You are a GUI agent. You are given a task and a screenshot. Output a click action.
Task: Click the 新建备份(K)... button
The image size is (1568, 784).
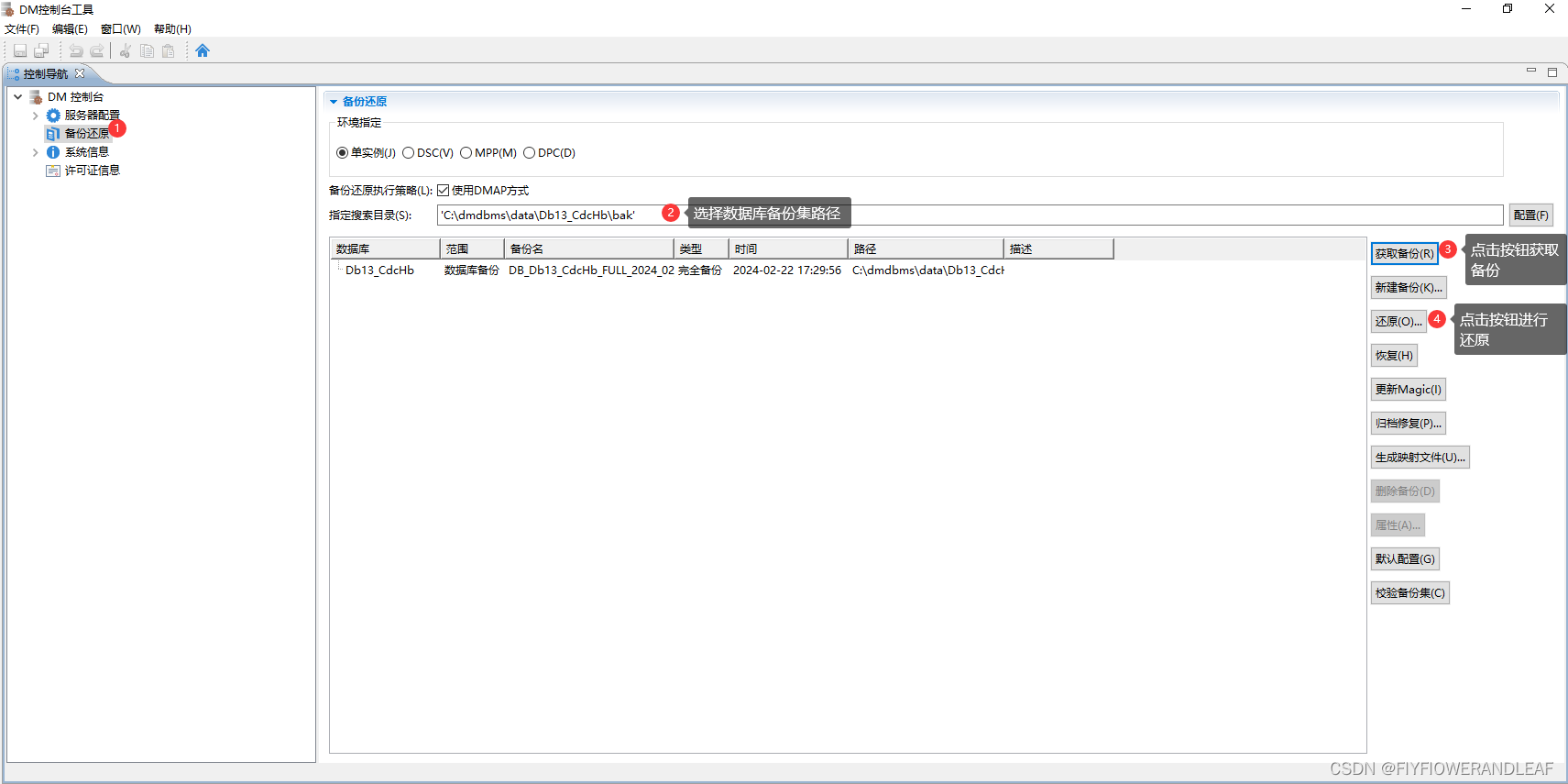1409,288
